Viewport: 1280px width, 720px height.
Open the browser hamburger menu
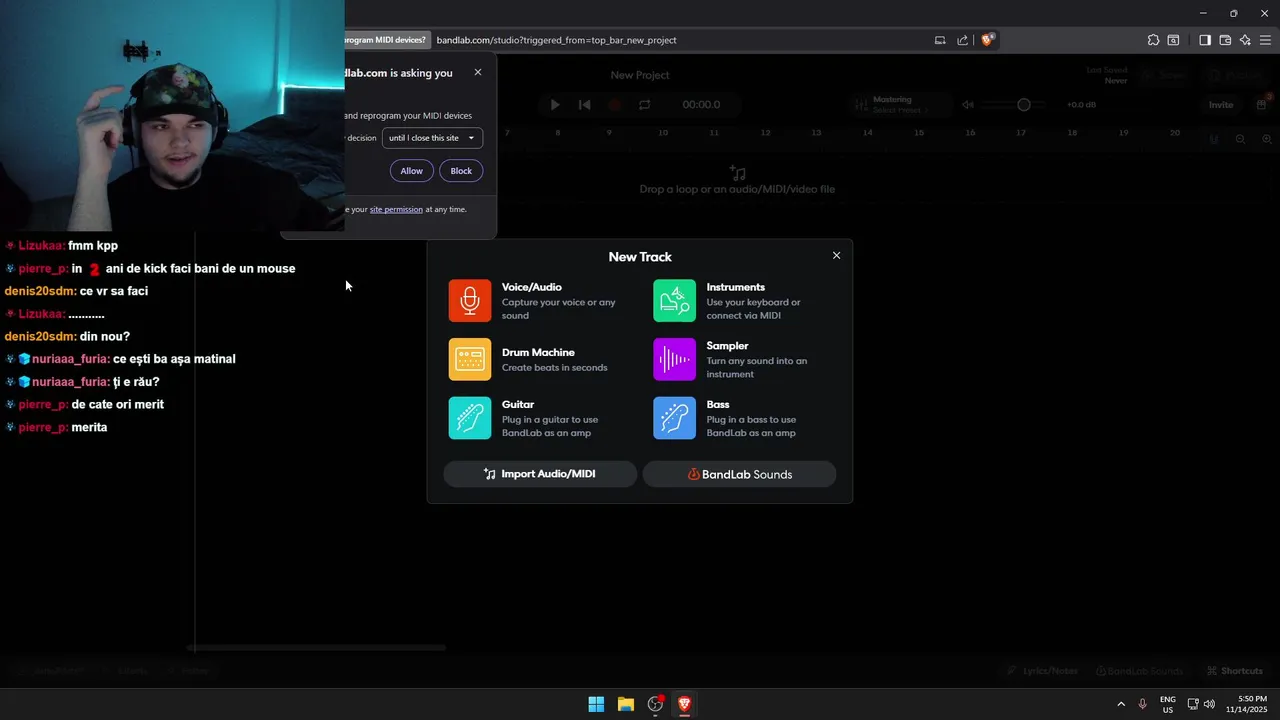1266,40
